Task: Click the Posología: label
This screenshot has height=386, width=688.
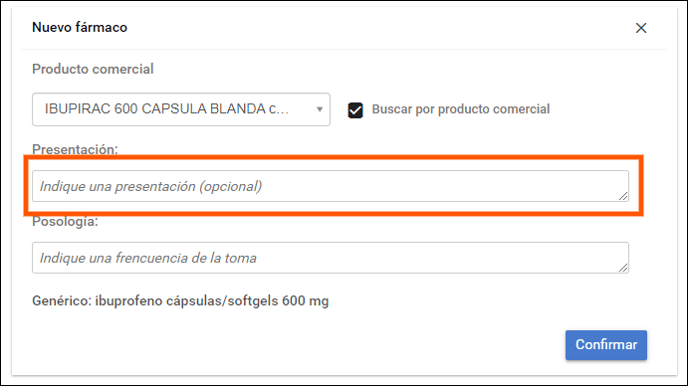Action: click(65, 222)
